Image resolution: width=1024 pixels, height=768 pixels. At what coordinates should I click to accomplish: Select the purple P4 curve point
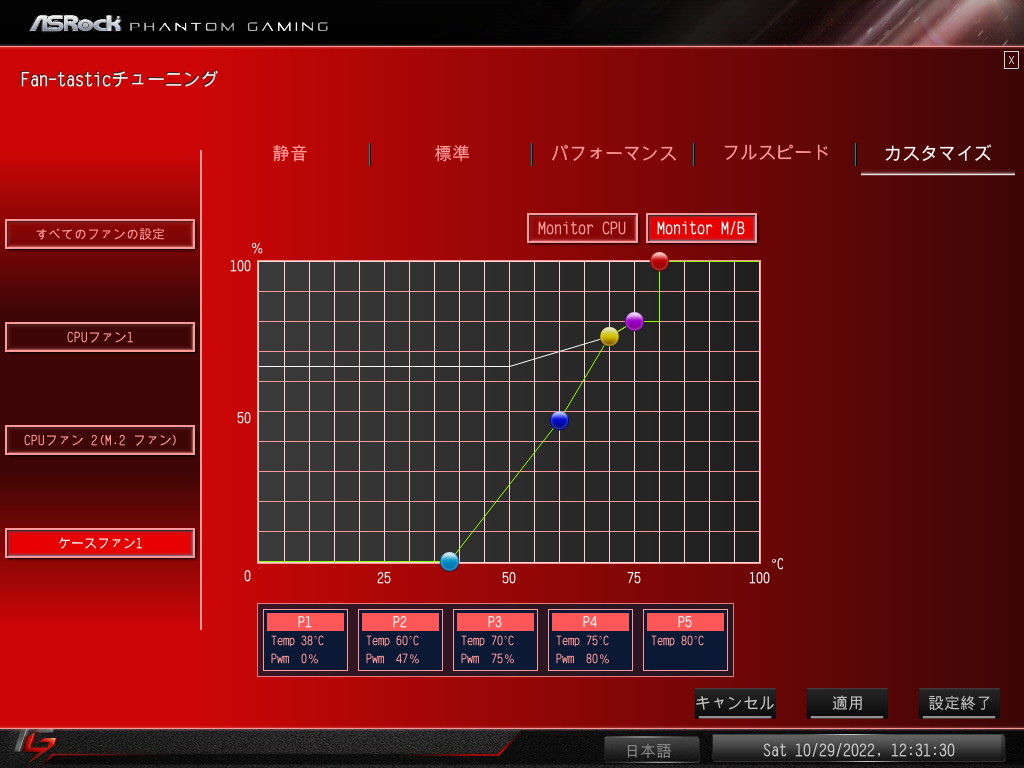click(634, 321)
